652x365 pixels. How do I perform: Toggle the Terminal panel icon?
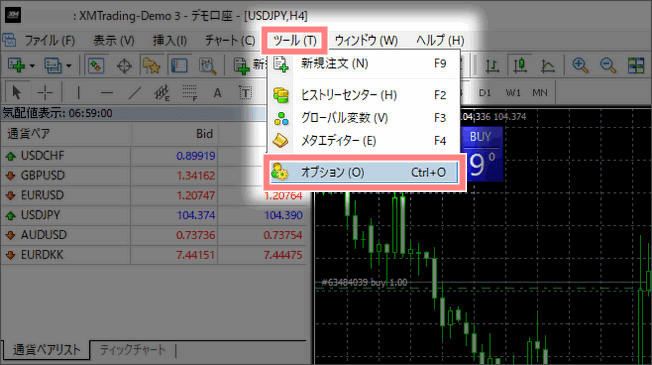(179, 65)
